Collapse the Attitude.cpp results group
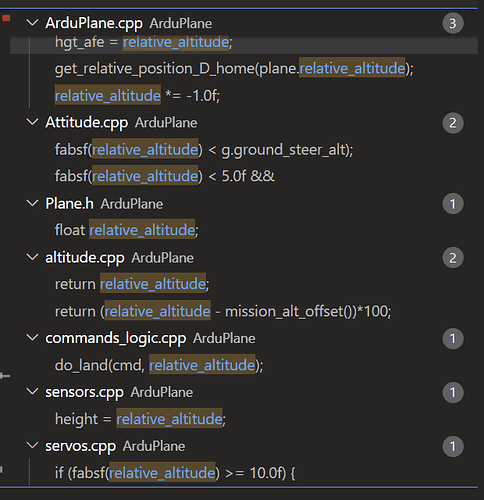 click(32, 122)
